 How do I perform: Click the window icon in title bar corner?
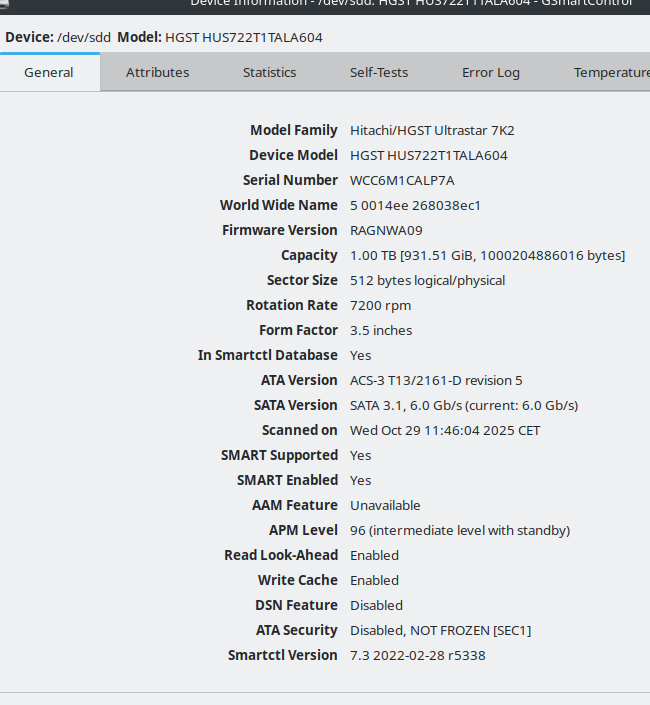pos(5,4)
